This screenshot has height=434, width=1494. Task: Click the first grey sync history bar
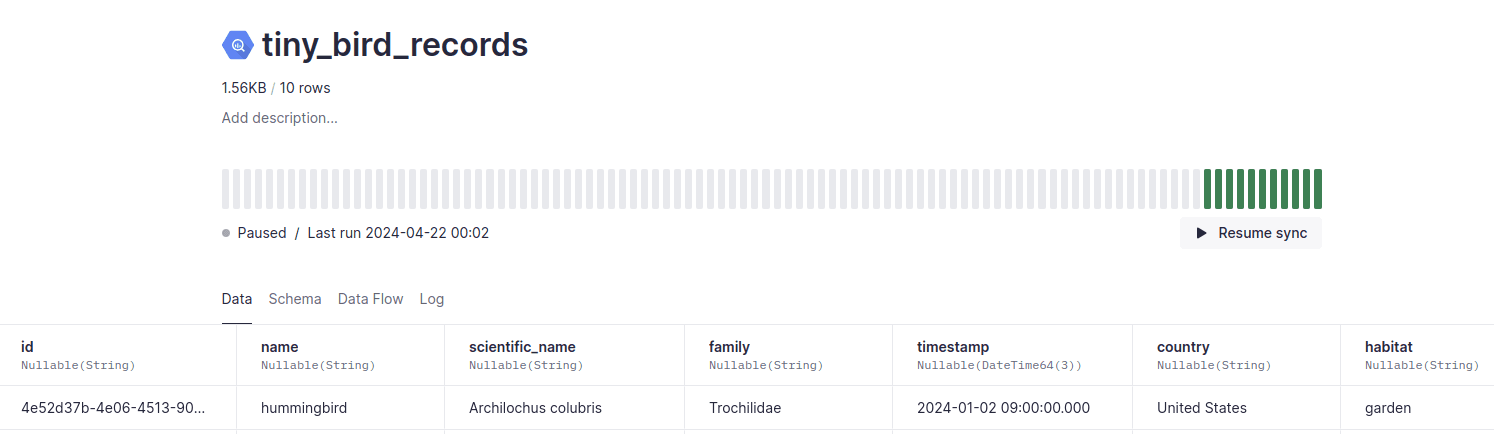[226, 189]
